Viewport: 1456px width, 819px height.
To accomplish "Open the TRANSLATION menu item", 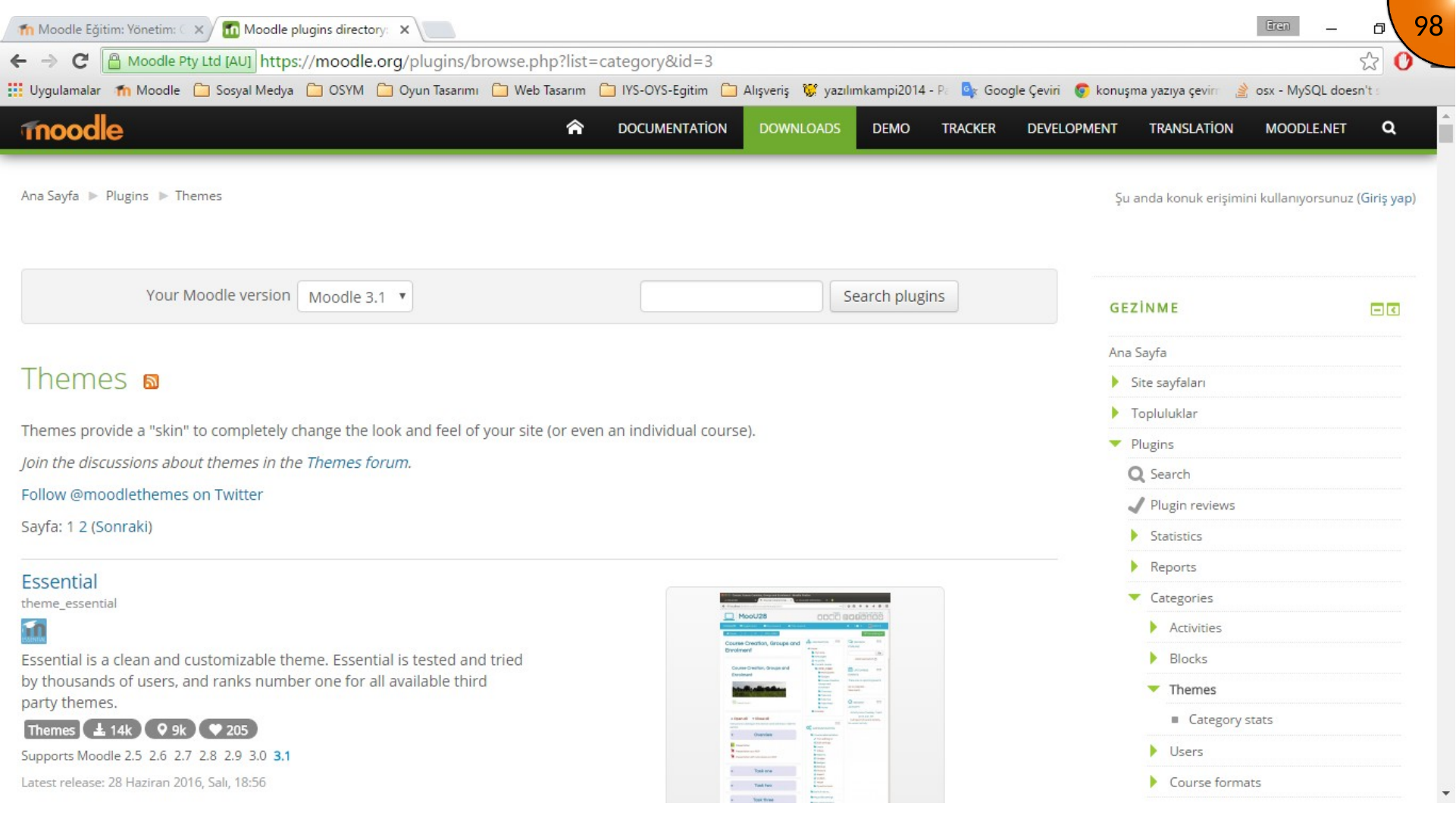I will [1191, 128].
